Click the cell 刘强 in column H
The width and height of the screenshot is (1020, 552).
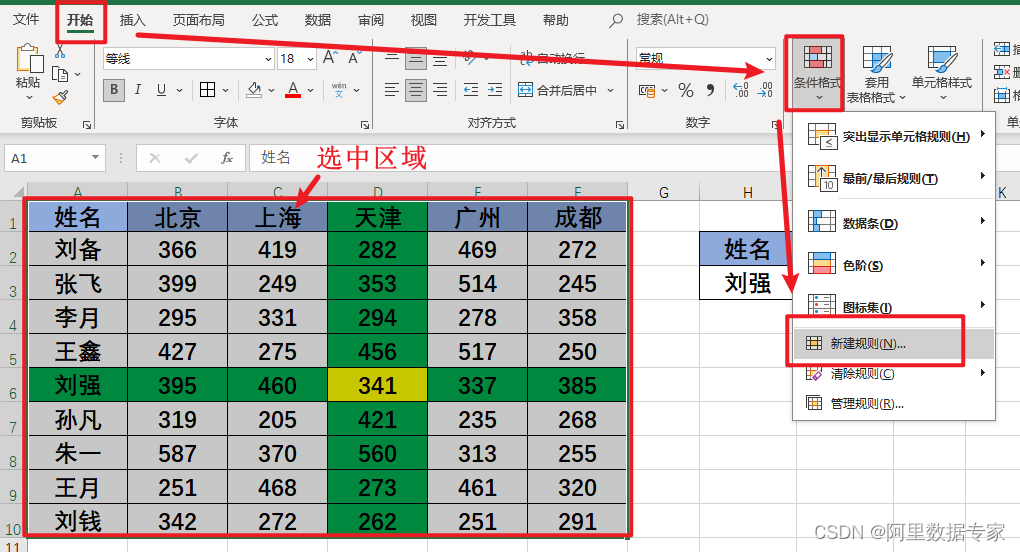pos(748,283)
